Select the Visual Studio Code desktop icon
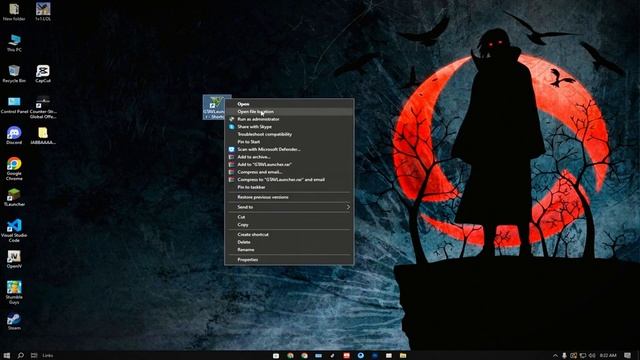The width and height of the screenshot is (640, 360). tap(14, 231)
